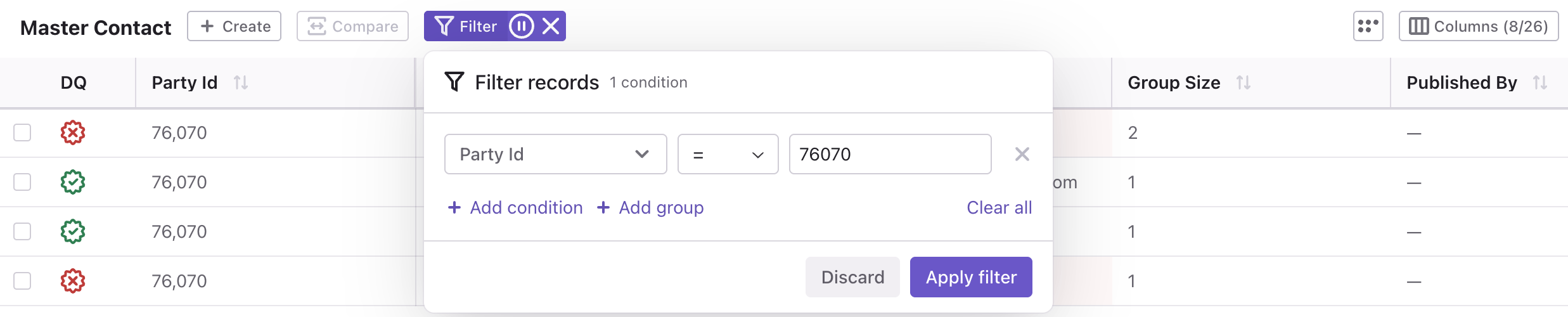
Task: Open the grid layout dots icon
Action: [1368, 26]
